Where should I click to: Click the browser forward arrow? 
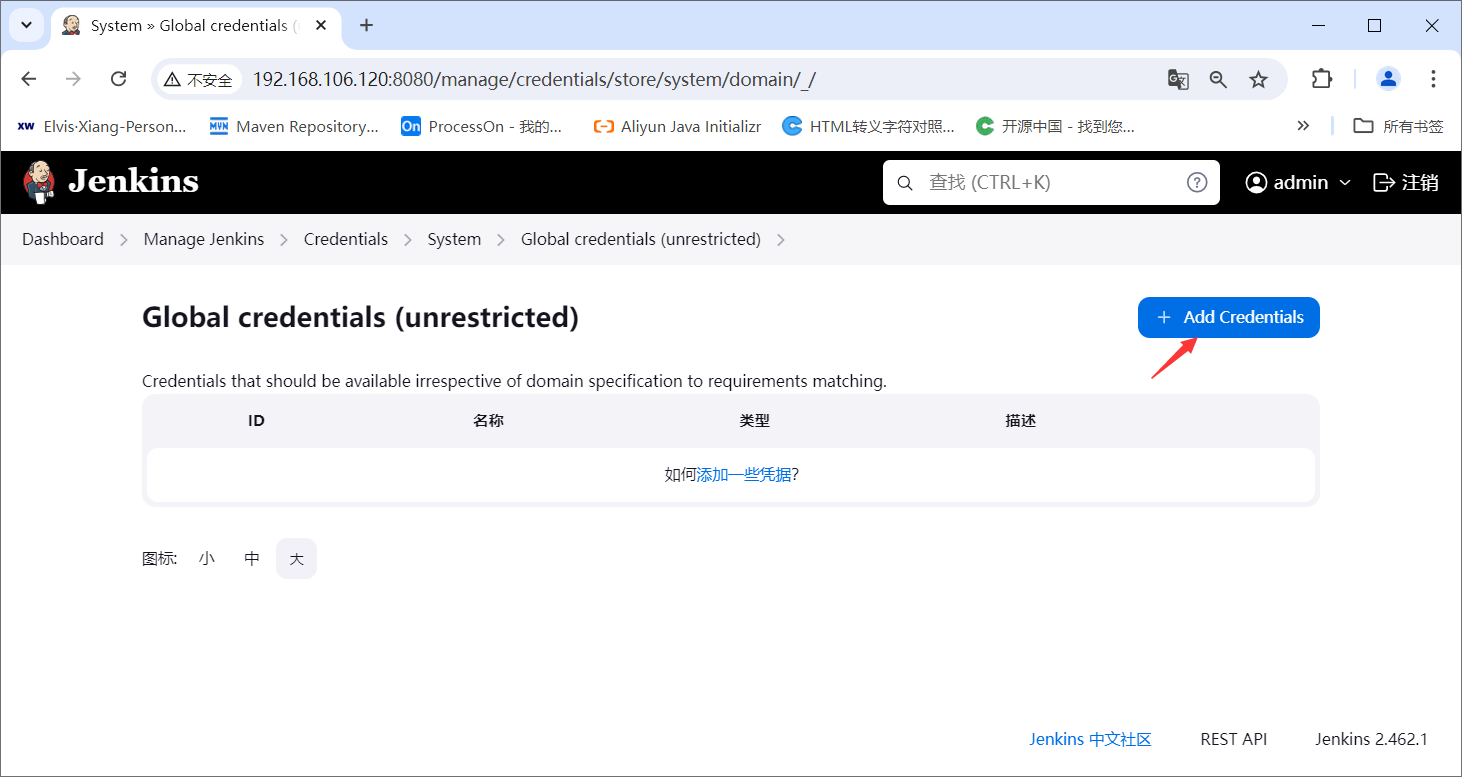pyautogui.click(x=73, y=79)
